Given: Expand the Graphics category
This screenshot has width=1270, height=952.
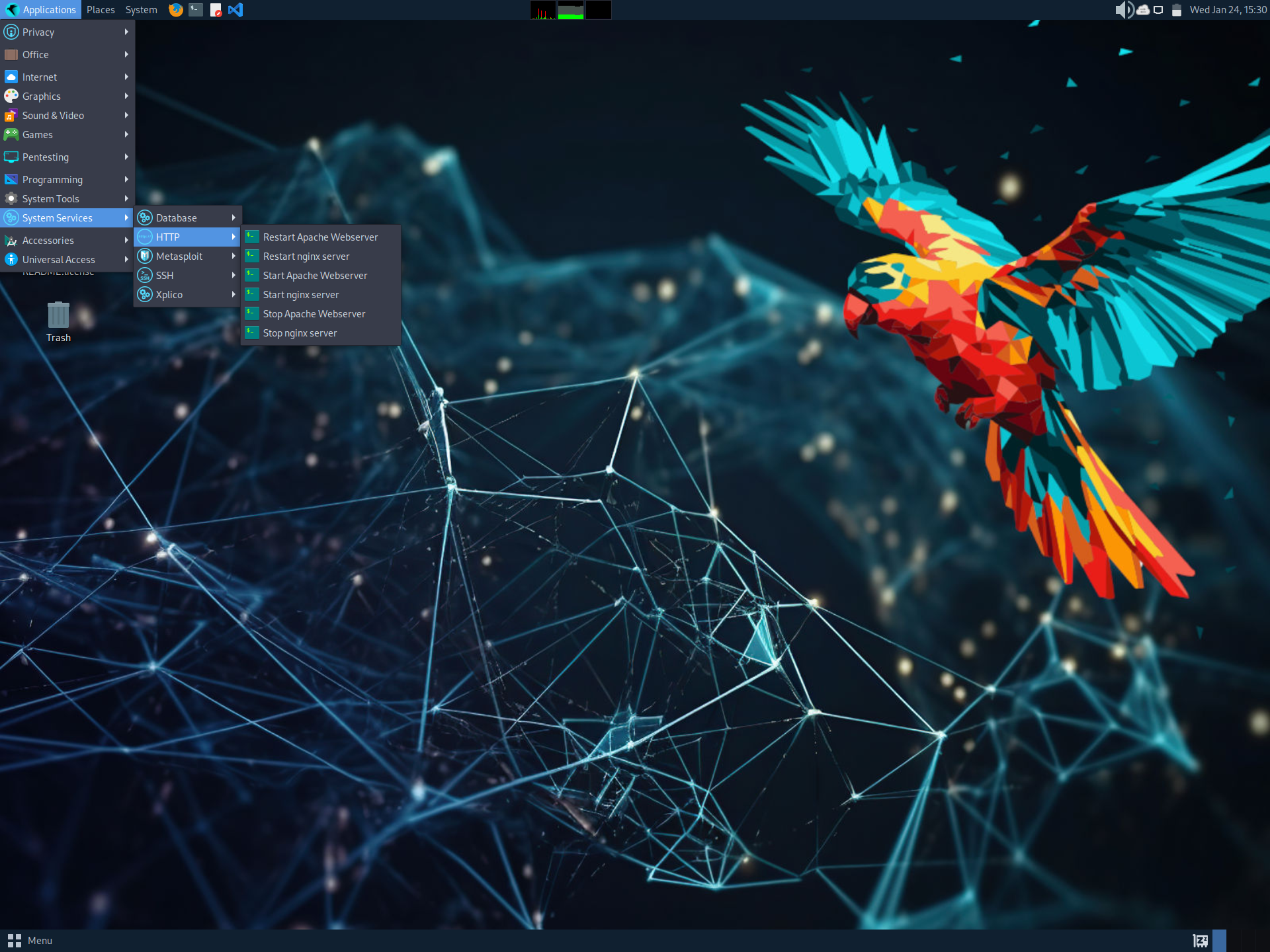Looking at the screenshot, I should click(67, 96).
